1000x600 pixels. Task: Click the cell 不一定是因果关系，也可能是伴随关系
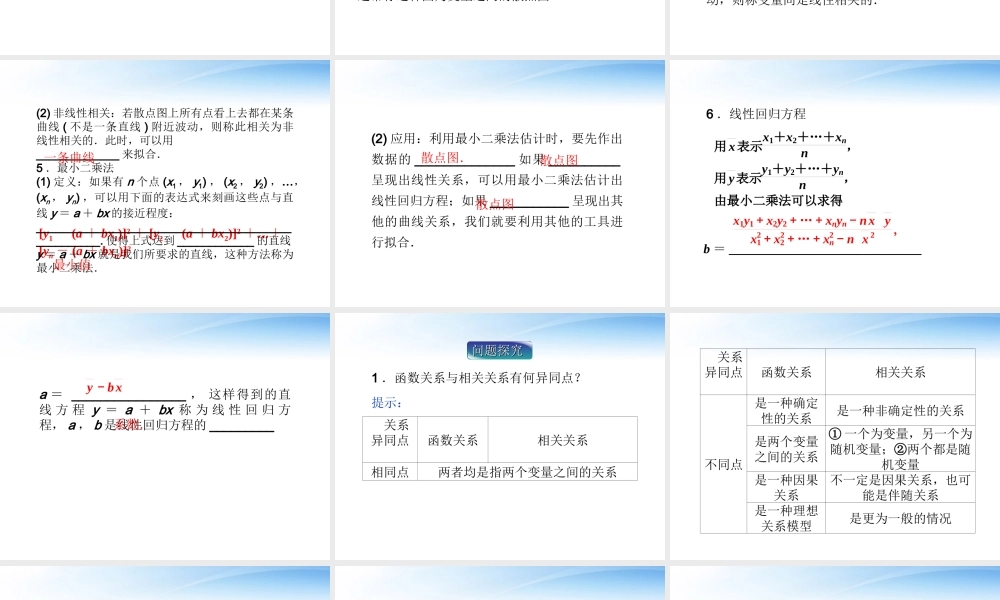click(x=901, y=487)
